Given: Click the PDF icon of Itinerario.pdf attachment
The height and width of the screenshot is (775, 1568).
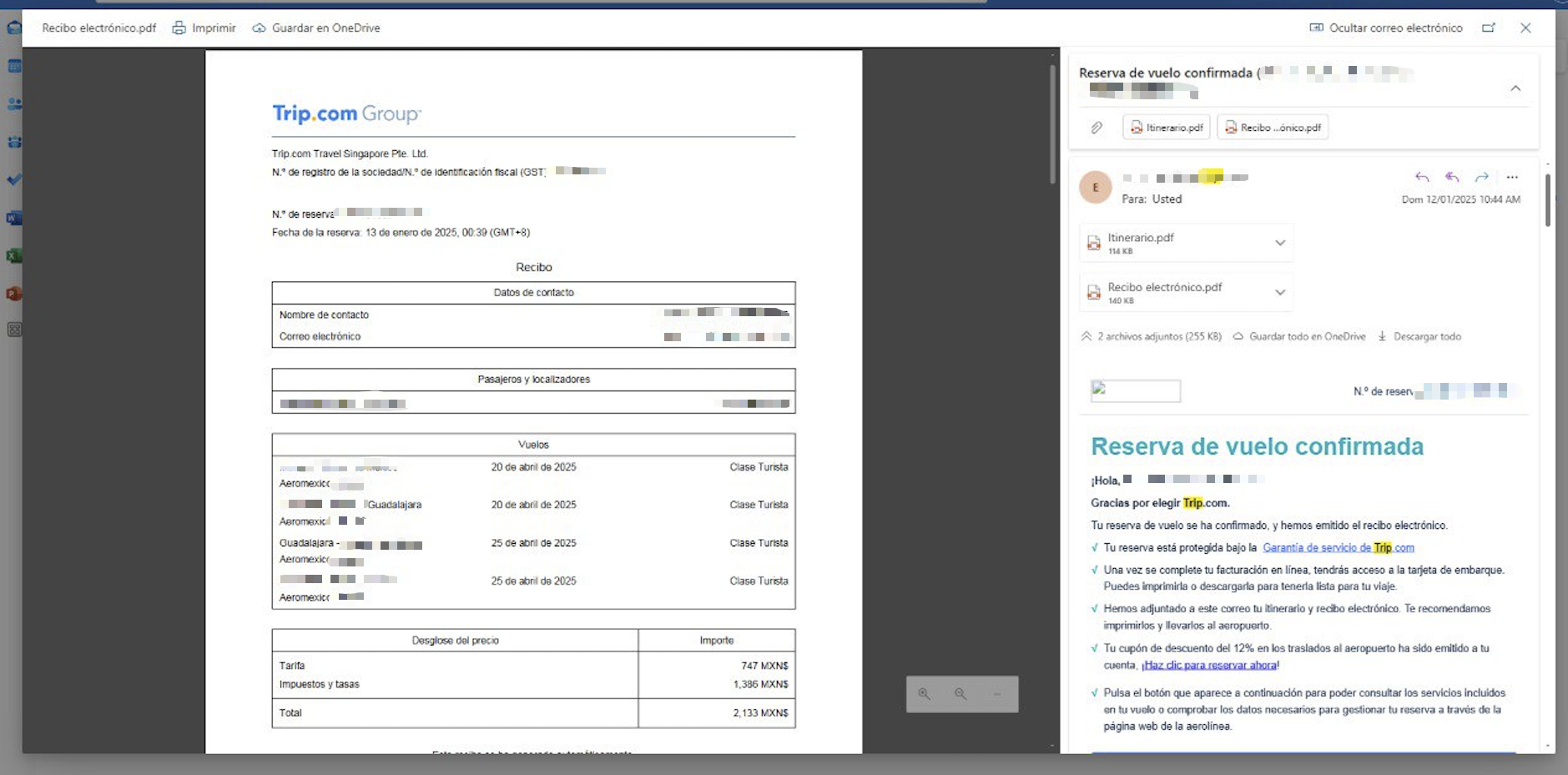Looking at the screenshot, I should click(1094, 244).
